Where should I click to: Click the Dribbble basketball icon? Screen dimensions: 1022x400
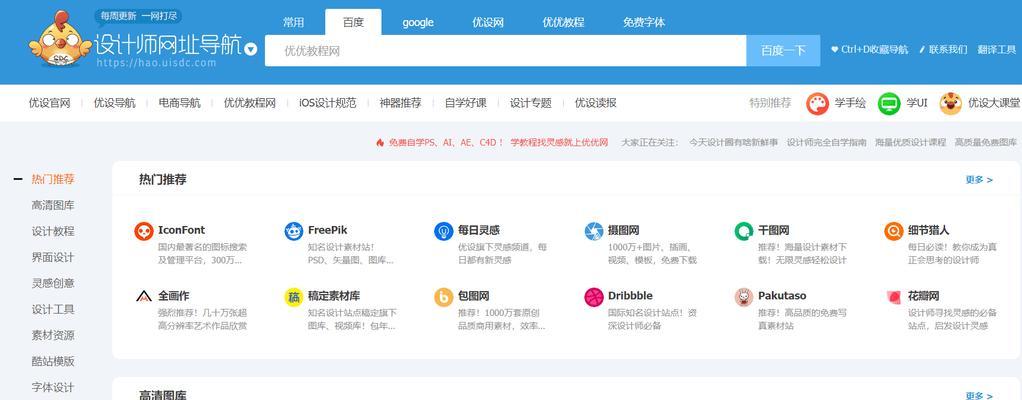[x=593, y=296]
